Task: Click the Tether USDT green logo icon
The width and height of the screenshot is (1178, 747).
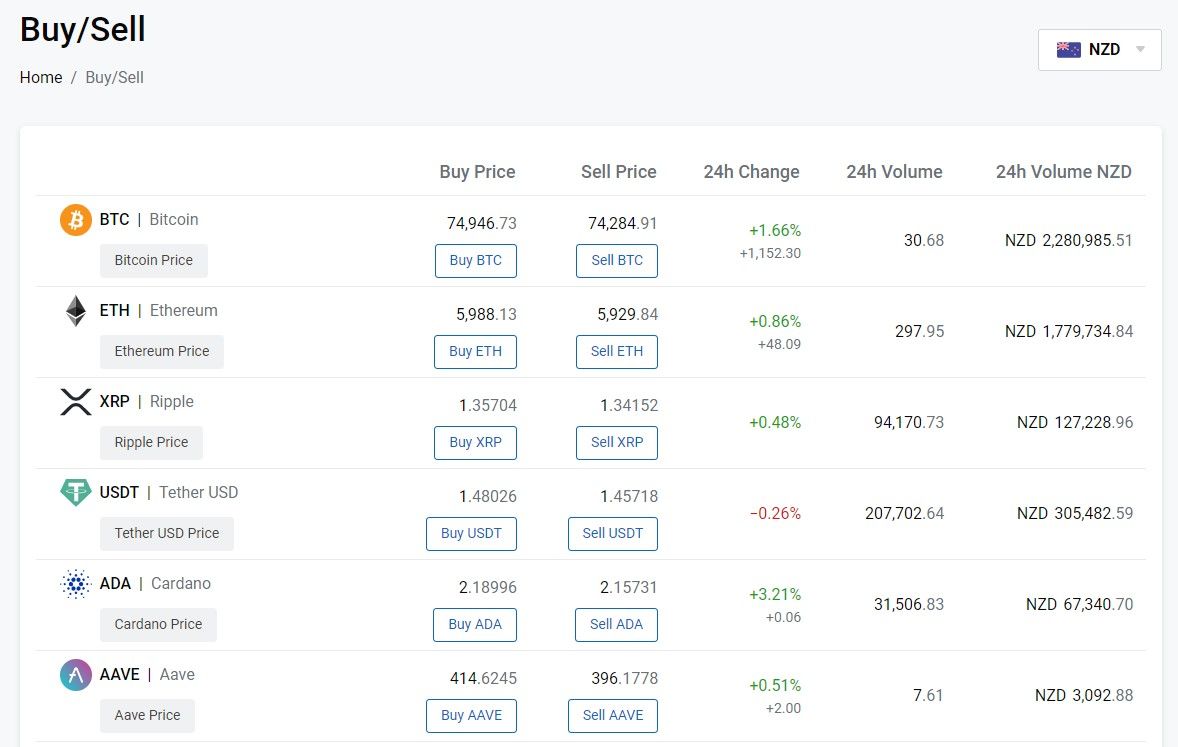Action: tap(76, 493)
